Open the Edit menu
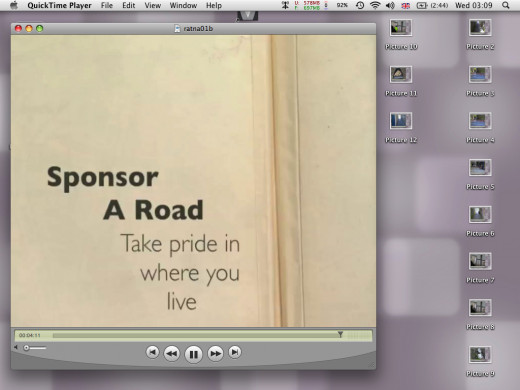 click(x=129, y=5)
